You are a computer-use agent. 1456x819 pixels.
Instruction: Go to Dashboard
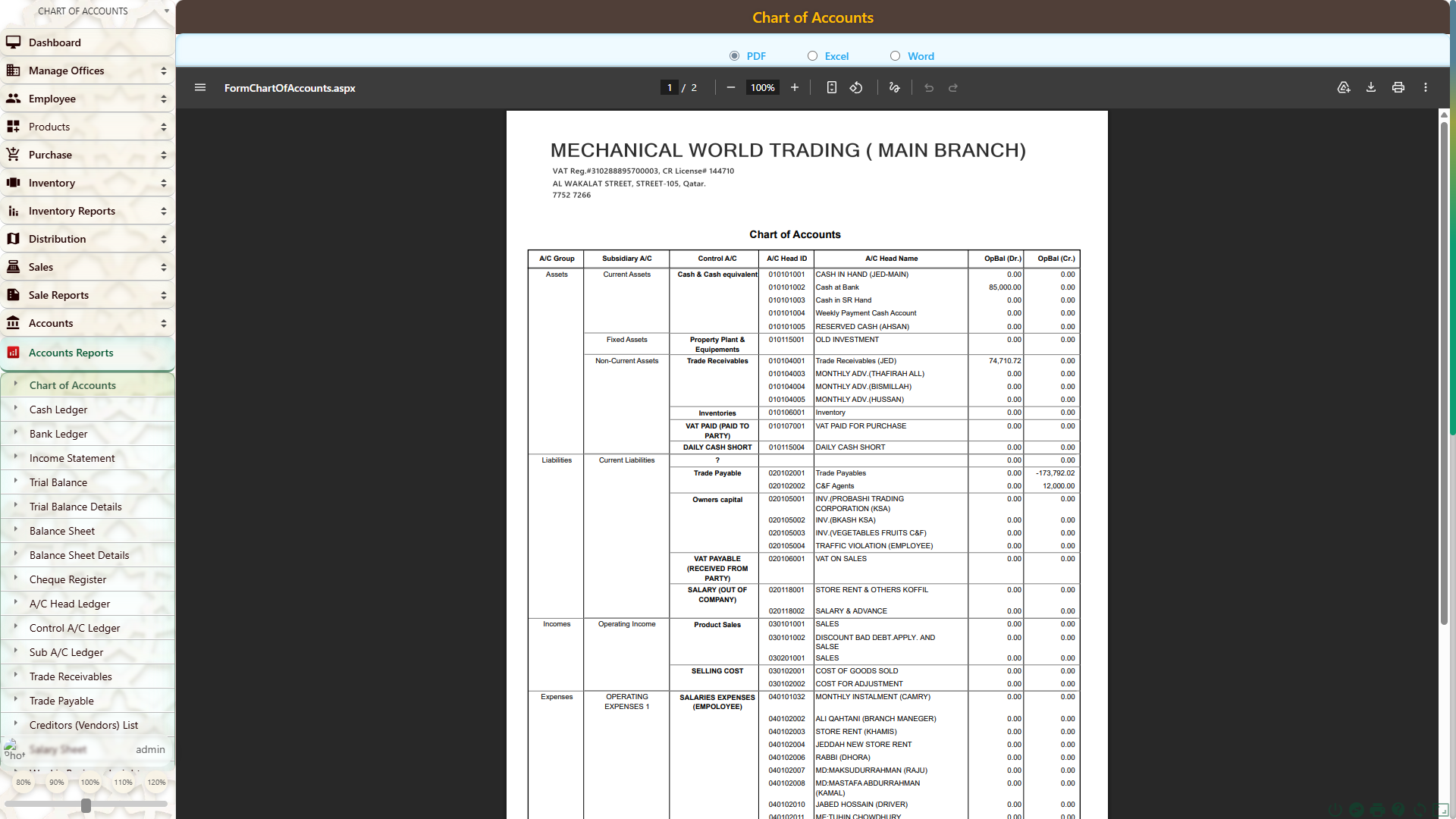(55, 42)
